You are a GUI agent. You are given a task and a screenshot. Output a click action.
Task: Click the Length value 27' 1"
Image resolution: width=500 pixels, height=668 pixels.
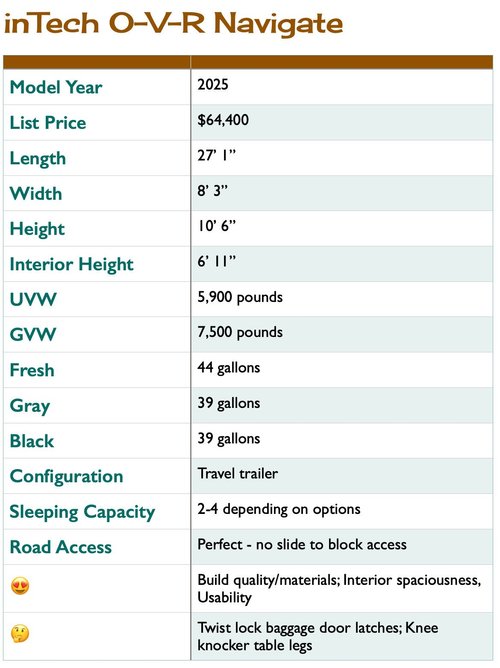point(216,155)
